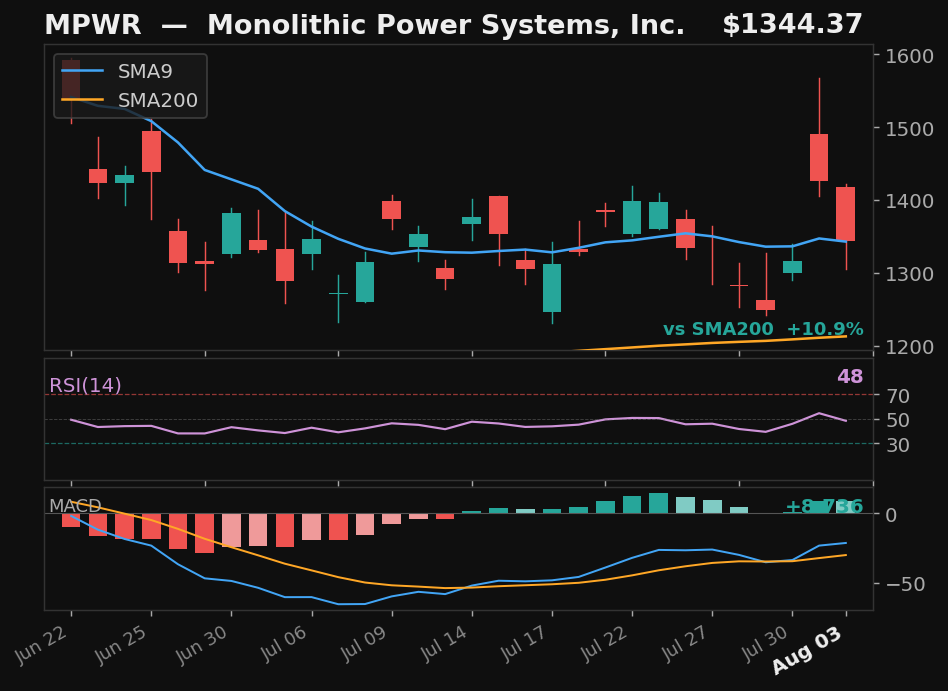Click the MACD 0 axis label

(x=891, y=515)
